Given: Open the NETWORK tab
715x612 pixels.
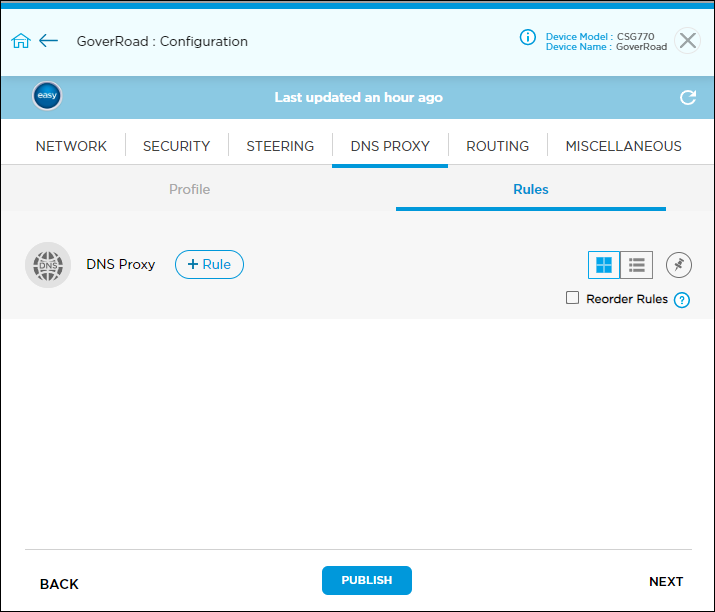Looking at the screenshot, I should [x=71, y=146].
